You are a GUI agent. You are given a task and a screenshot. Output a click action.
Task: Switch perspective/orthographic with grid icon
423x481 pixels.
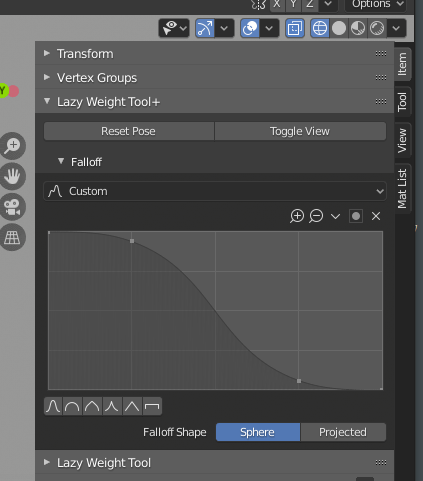tap(13, 238)
